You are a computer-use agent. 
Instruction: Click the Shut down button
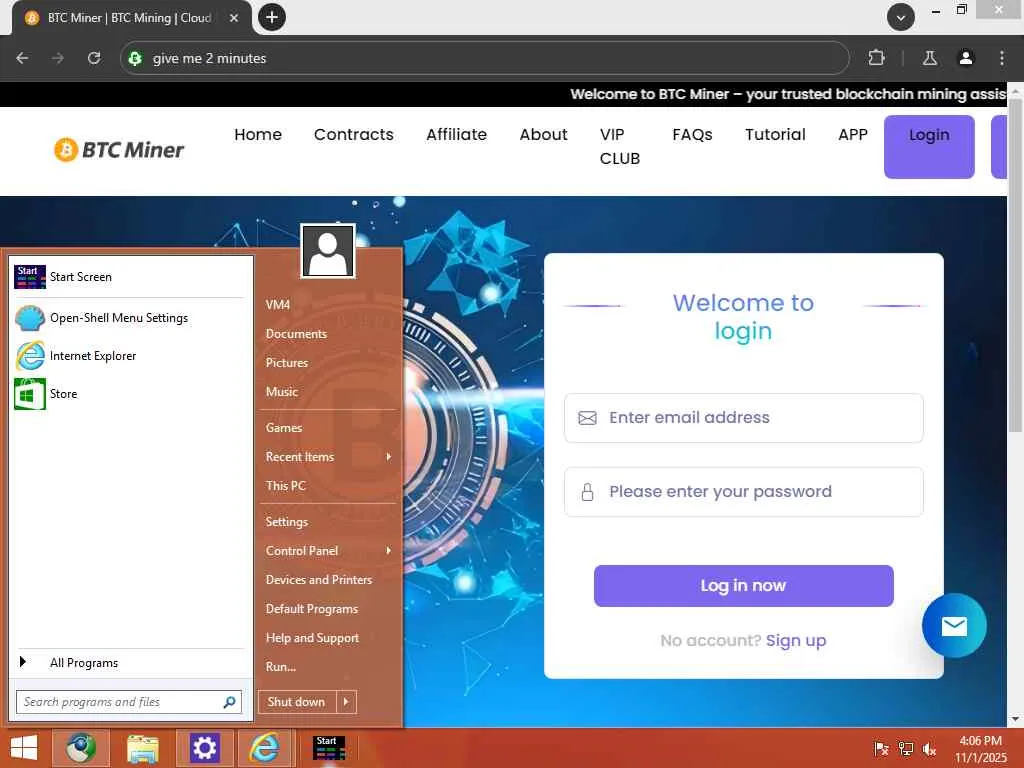click(x=297, y=702)
